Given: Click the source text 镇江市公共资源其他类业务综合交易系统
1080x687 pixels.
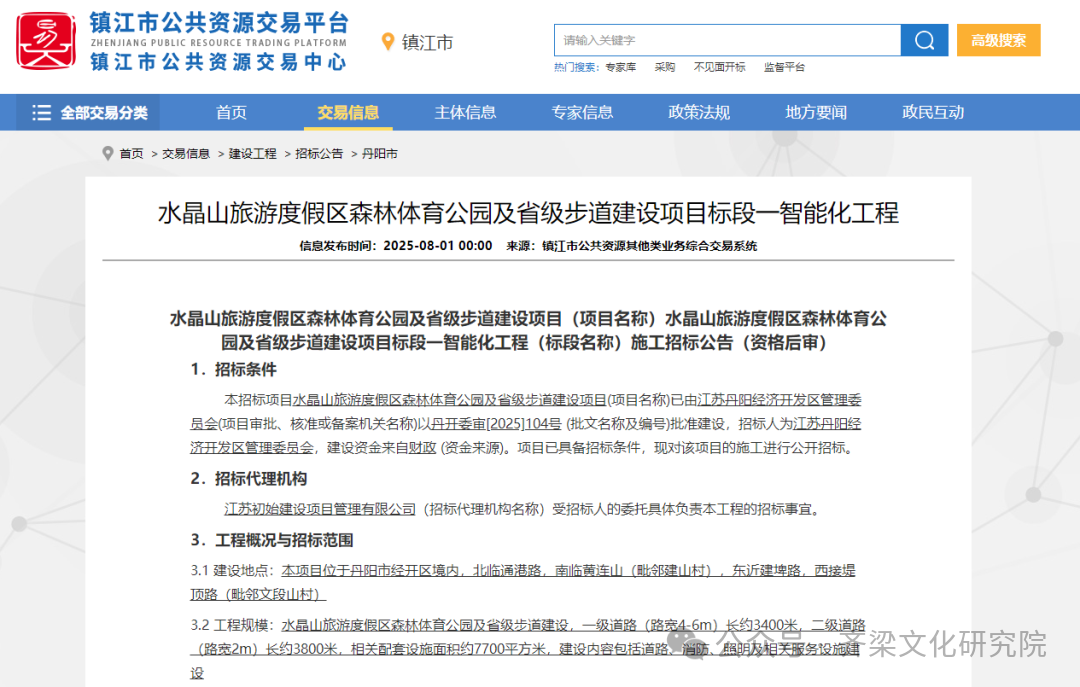Looking at the screenshot, I should tap(650, 246).
